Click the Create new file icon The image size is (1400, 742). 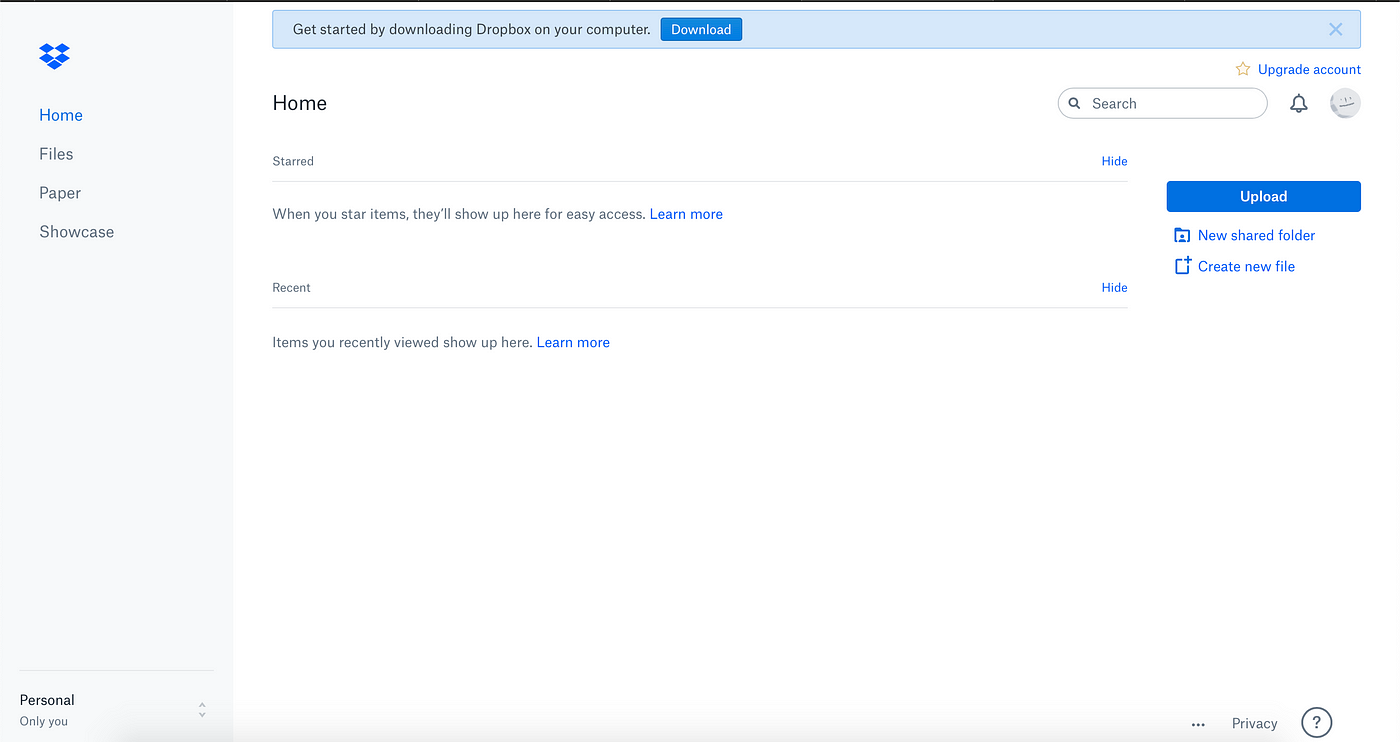point(1182,266)
